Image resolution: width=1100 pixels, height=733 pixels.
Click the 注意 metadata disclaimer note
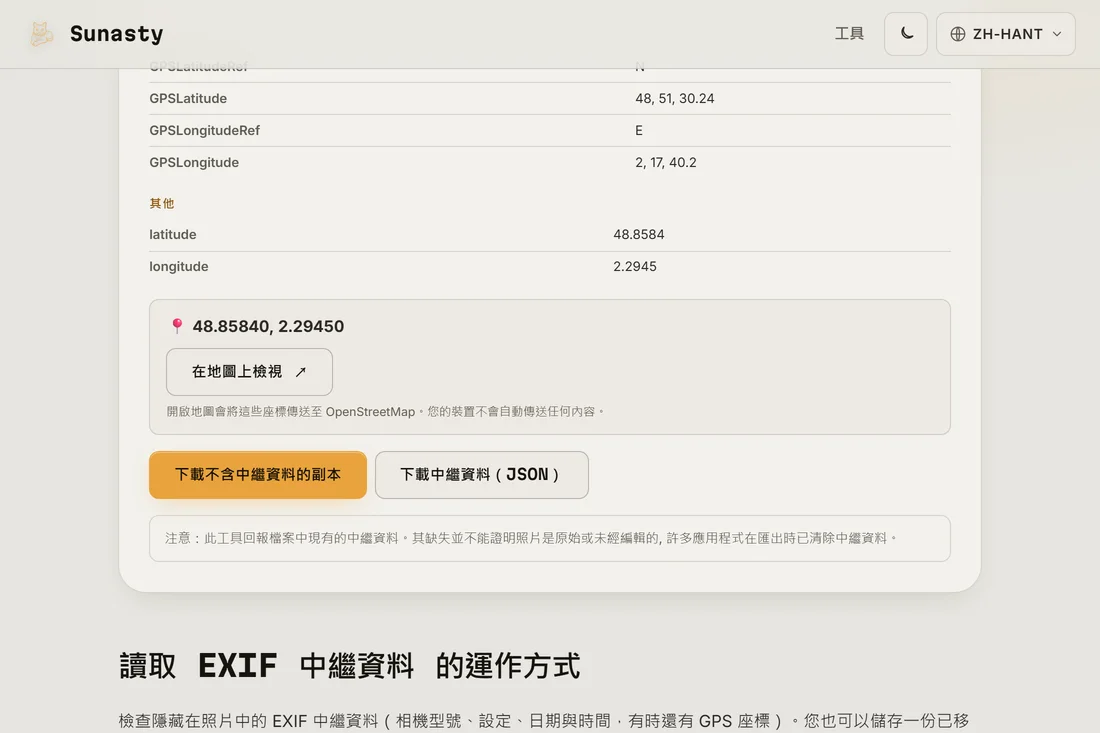(x=549, y=539)
